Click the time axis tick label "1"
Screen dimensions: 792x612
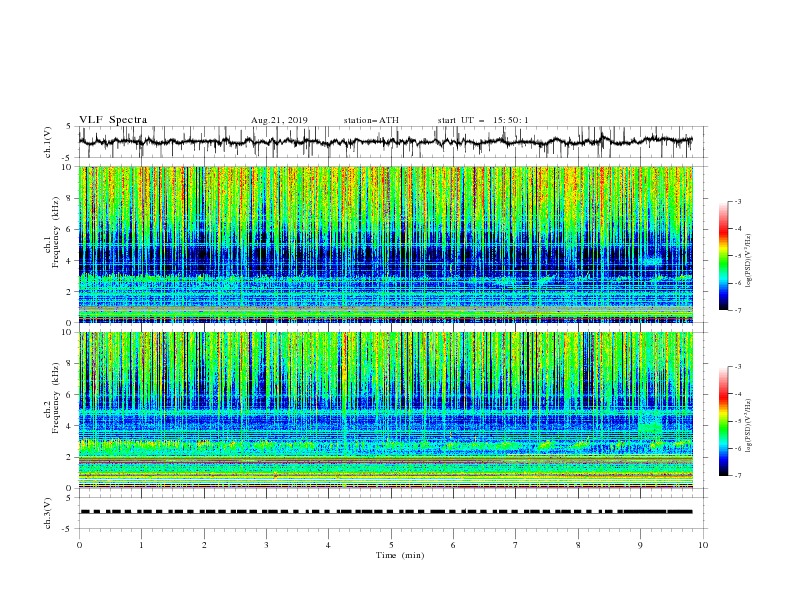click(x=141, y=545)
